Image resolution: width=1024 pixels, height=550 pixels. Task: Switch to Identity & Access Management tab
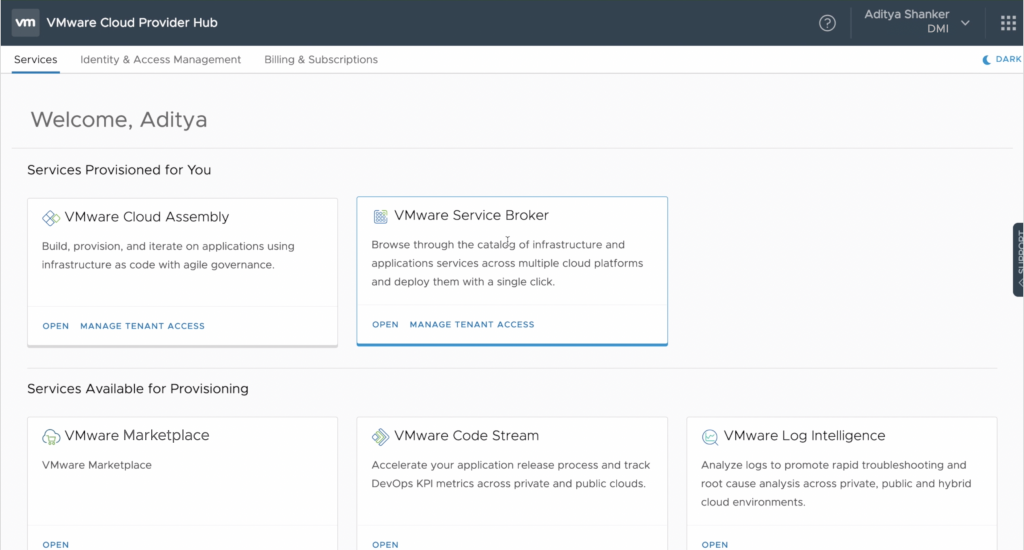pos(160,60)
